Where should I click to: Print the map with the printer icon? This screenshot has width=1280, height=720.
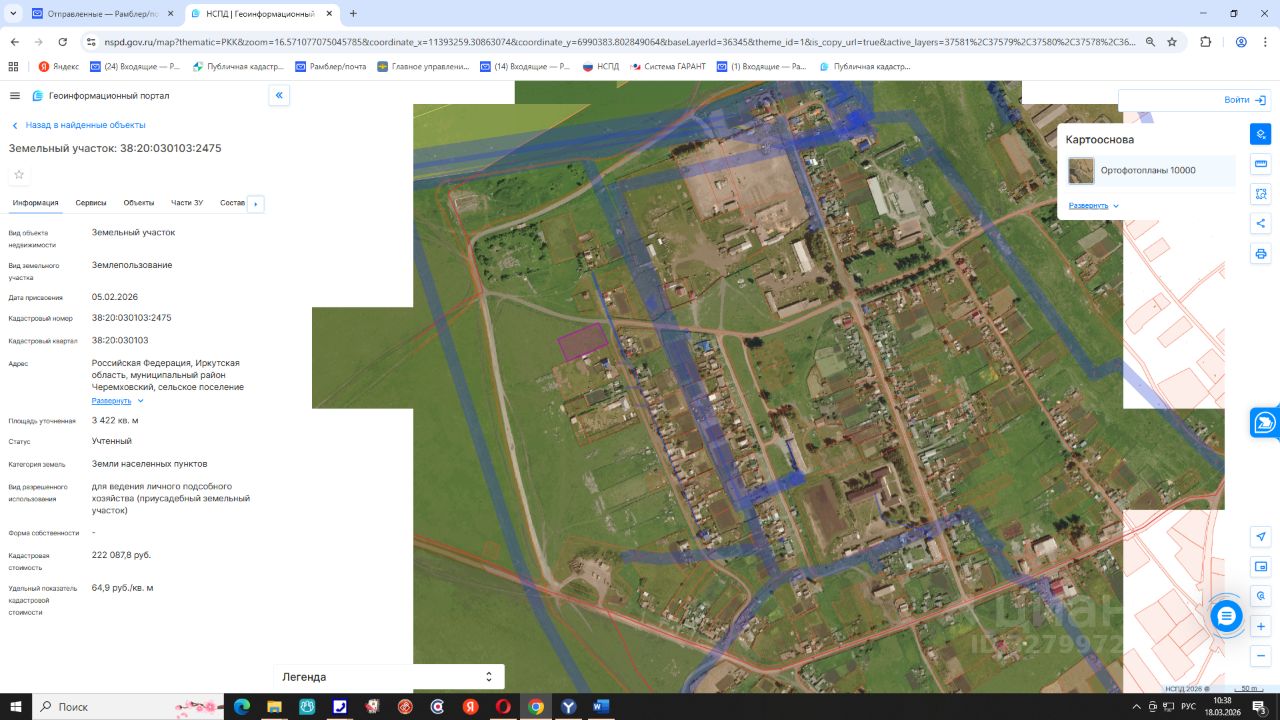pyautogui.click(x=1261, y=254)
